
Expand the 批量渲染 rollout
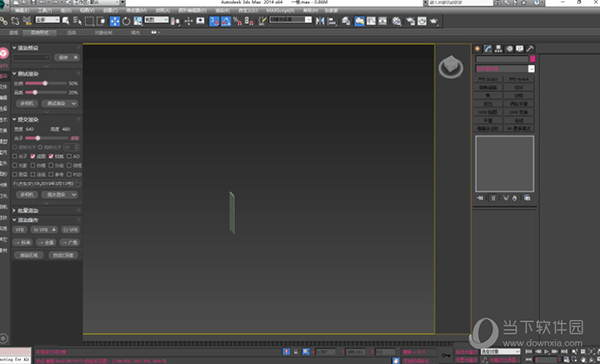pos(15,211)
